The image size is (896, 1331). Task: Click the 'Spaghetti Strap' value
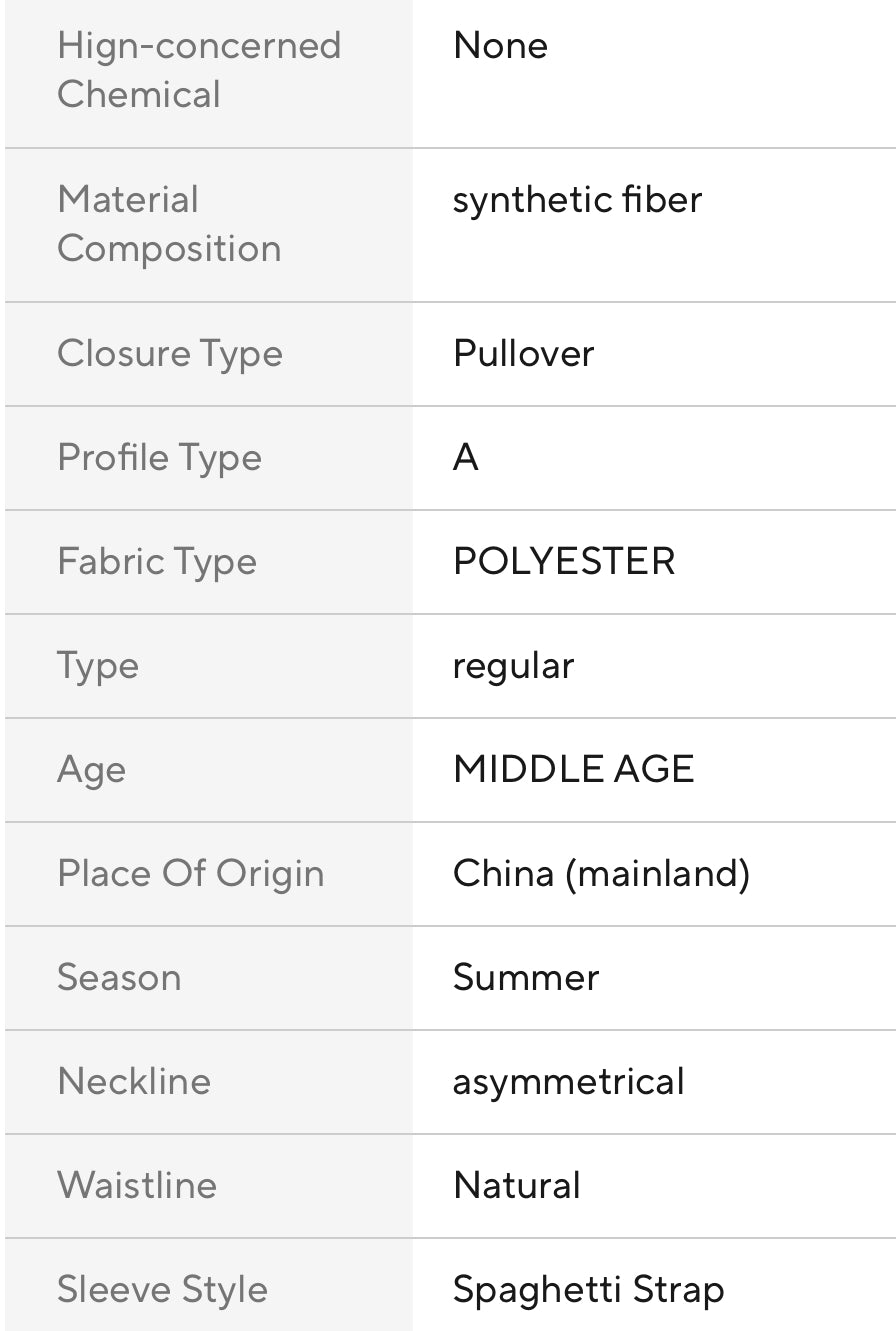click(588, 1290)
